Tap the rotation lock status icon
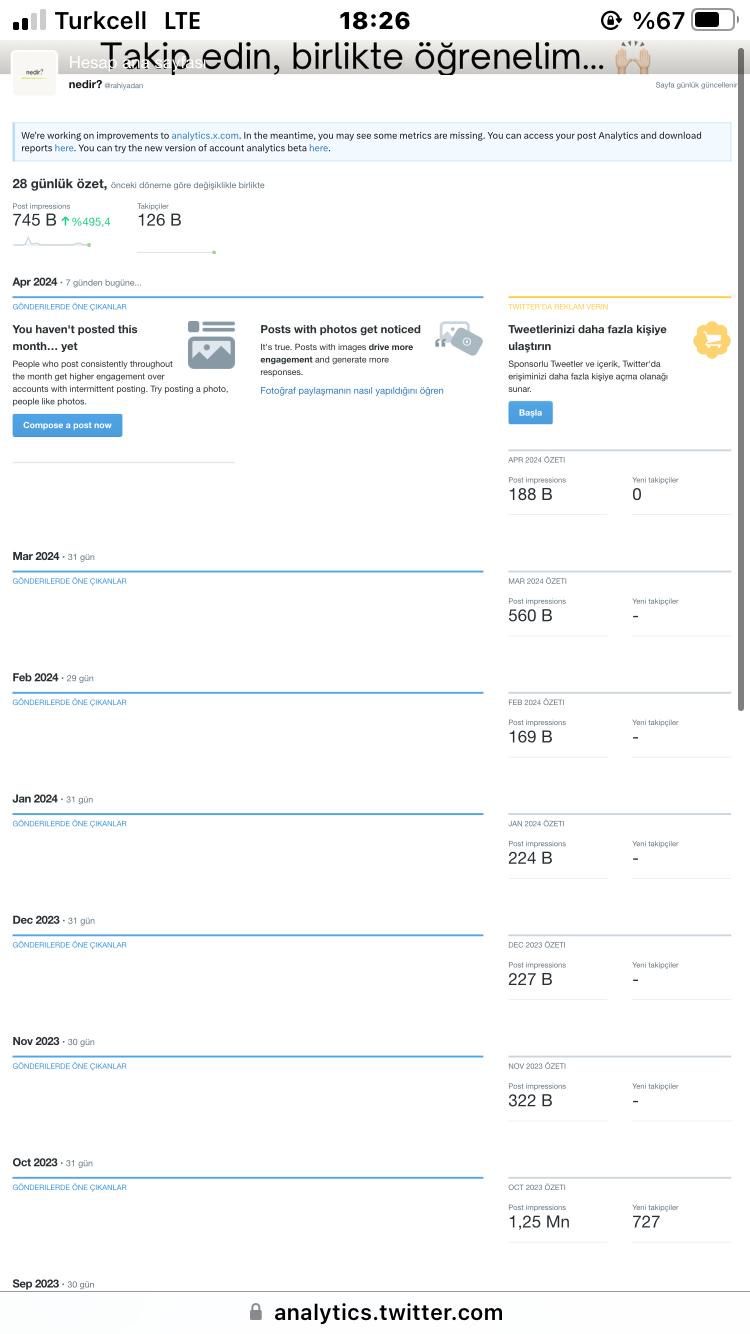750x1334 pixels. [x=611, y=20]
